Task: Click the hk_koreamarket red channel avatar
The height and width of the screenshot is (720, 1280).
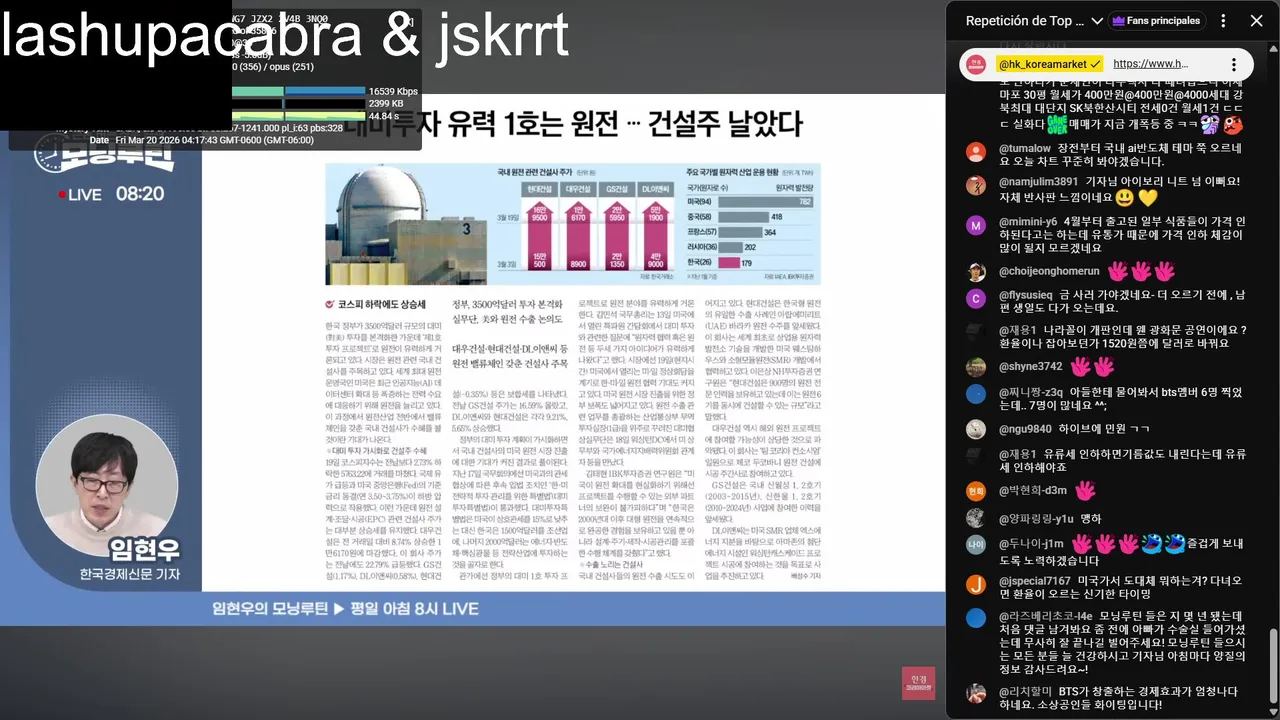Action: tap(976, 64)
